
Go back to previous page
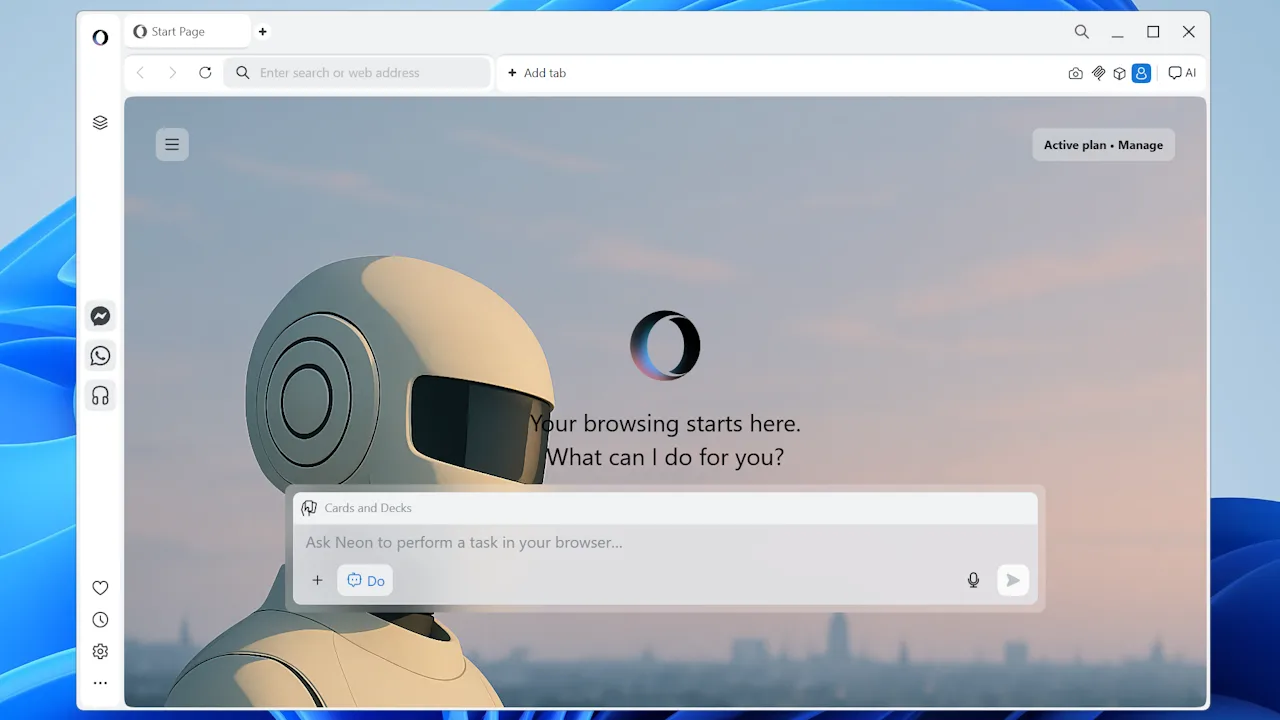pyautogui.click(x=141, y=73)
